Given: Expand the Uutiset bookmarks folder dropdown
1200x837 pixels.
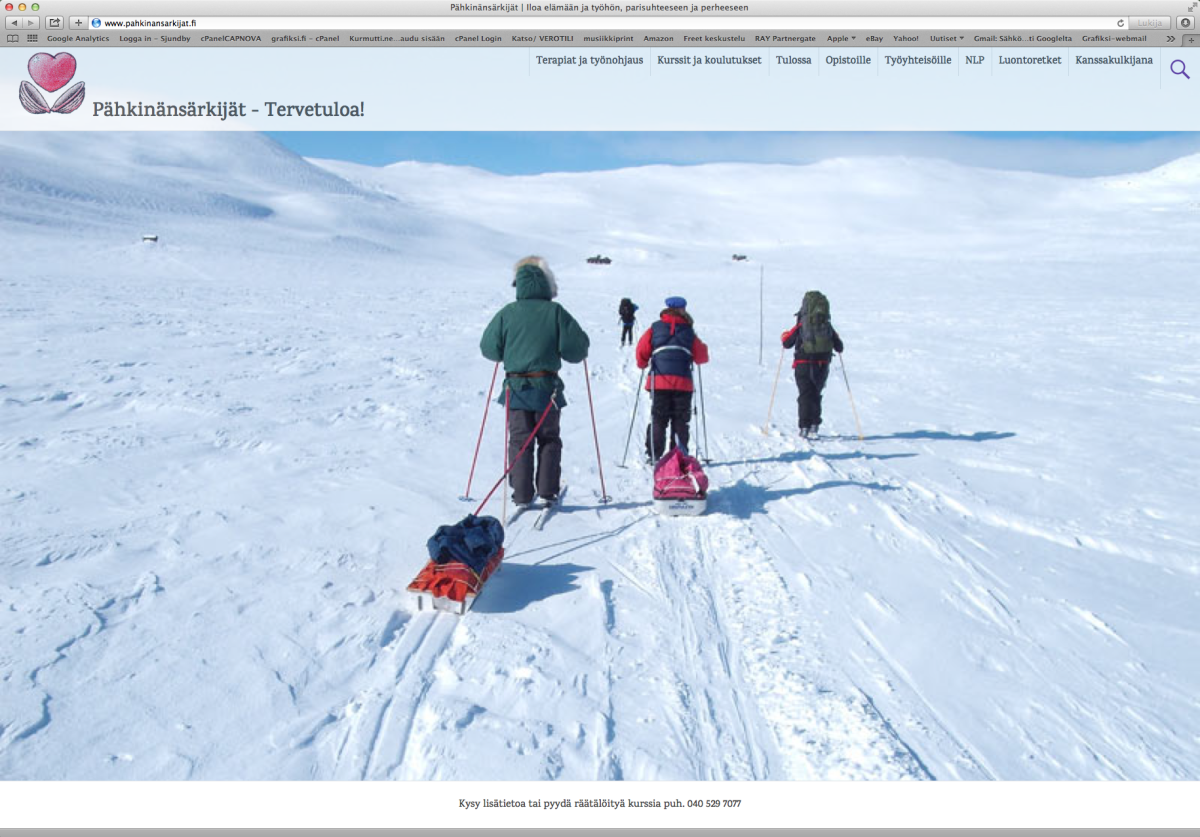Looking at the screenshot, I should pyautogui.click(x=947, y=38).
